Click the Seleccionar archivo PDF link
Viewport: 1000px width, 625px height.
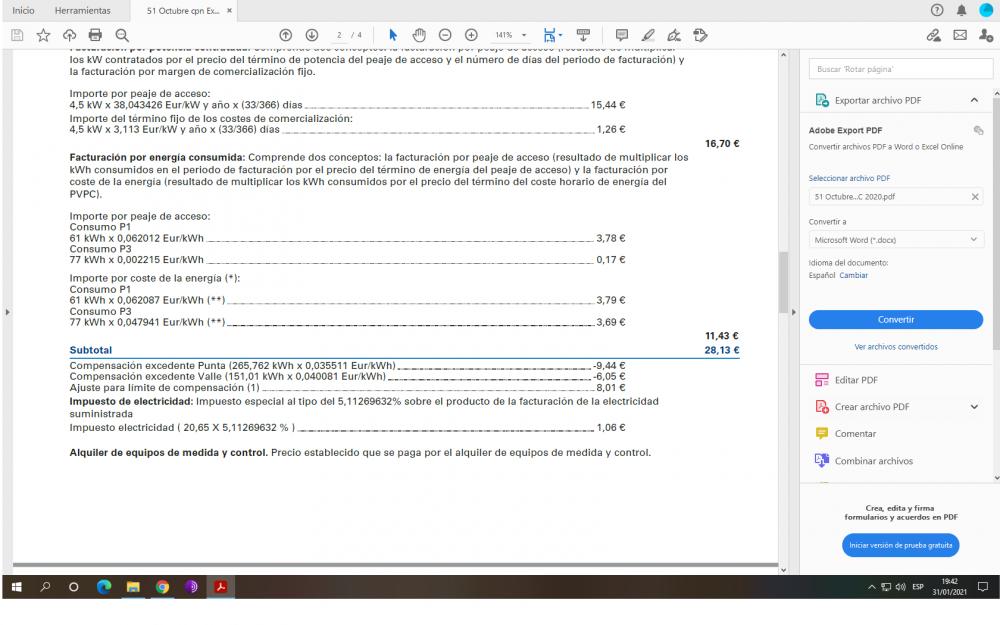849,178
